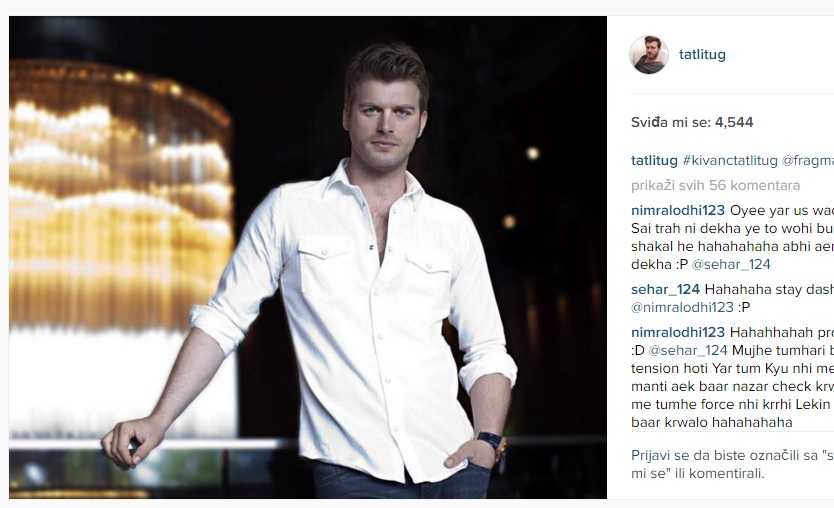Open sehar_124 username on 'Hahahaha stay' comment
This screenshot has height=508, width=834.
[x=665, y=289]
